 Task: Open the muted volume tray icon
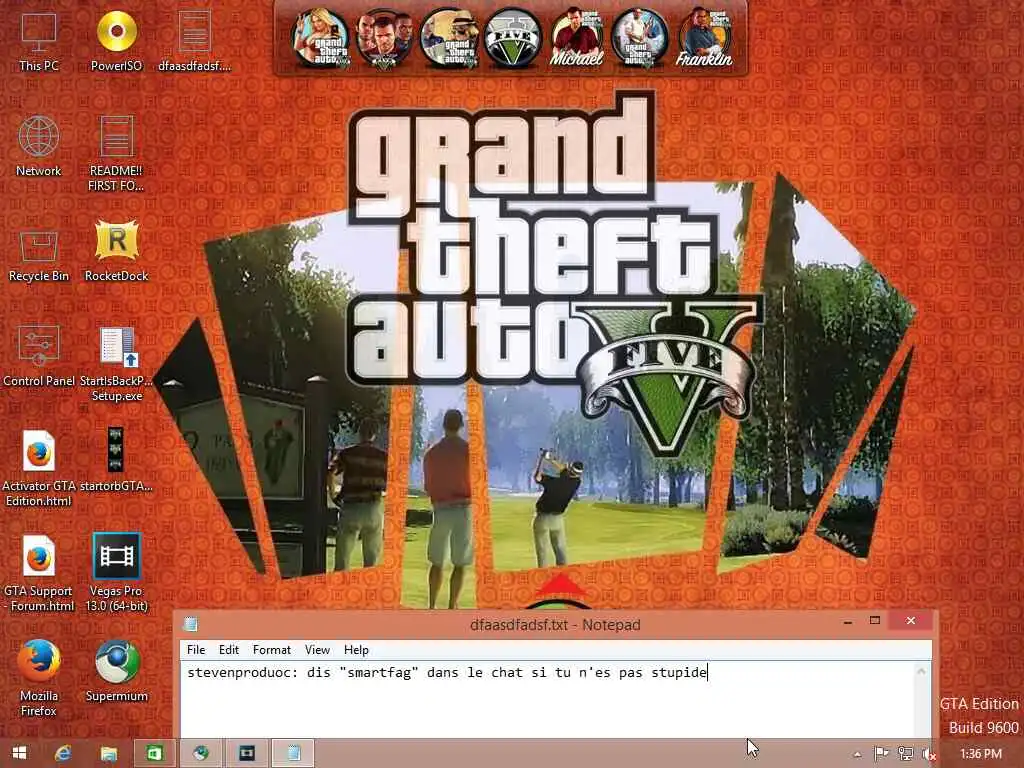[929, 754]
